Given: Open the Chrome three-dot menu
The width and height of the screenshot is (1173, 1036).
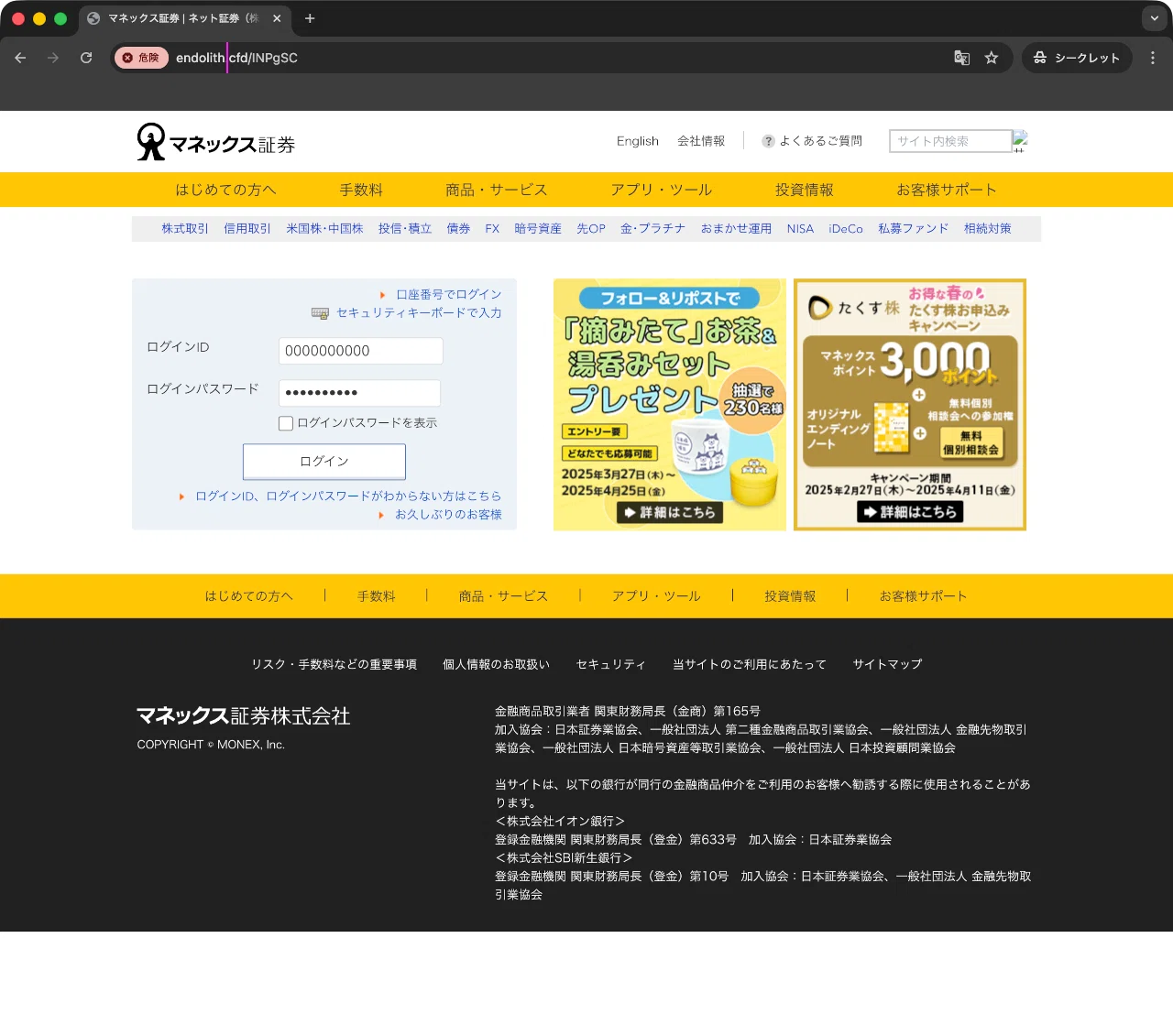Looking at the screenshot, I should 1153,58.
